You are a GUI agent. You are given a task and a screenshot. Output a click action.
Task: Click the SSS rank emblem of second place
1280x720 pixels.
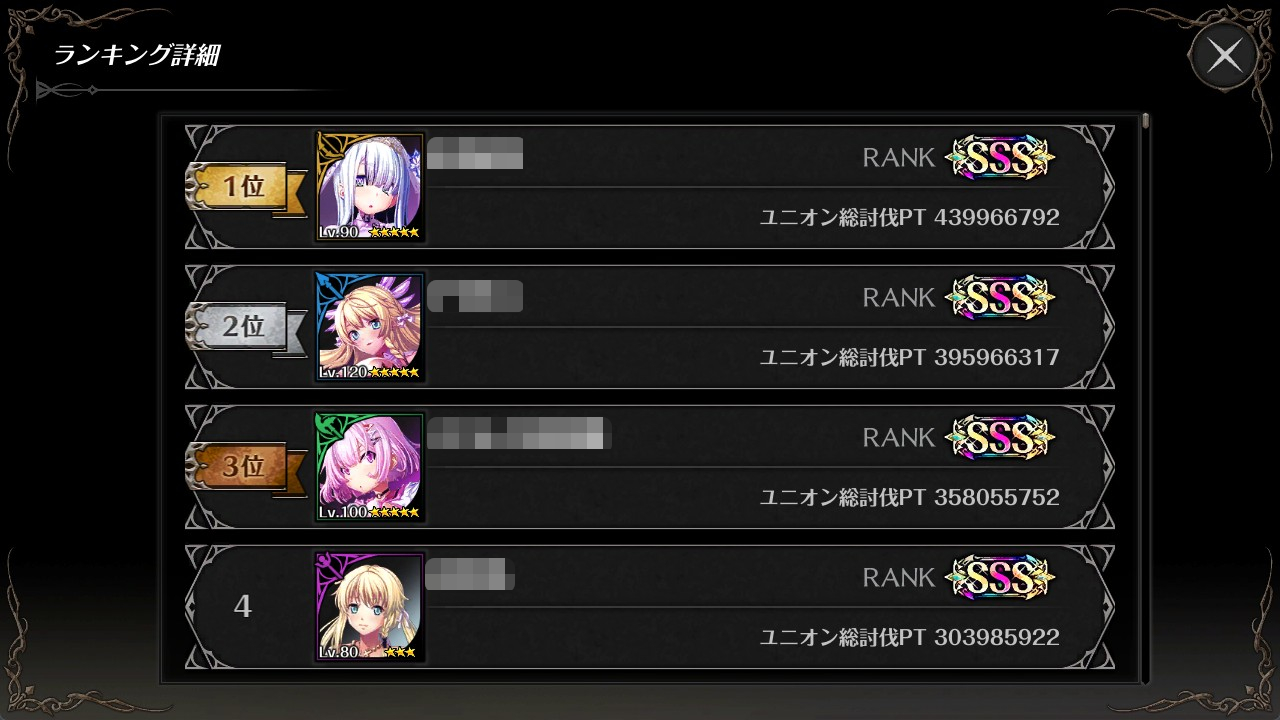(1000, 298)
